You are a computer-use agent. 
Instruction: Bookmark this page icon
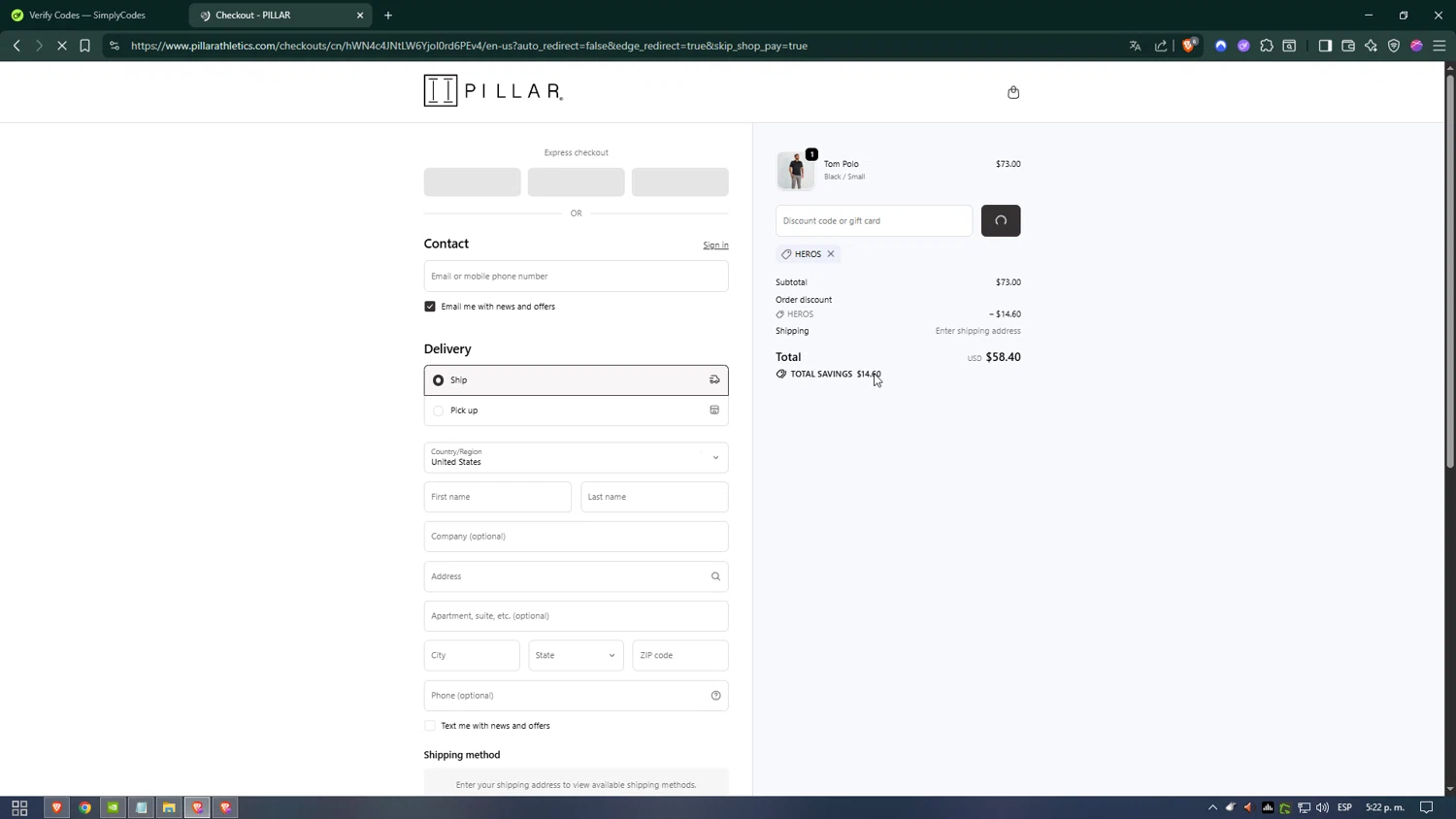tap(85, 46)
